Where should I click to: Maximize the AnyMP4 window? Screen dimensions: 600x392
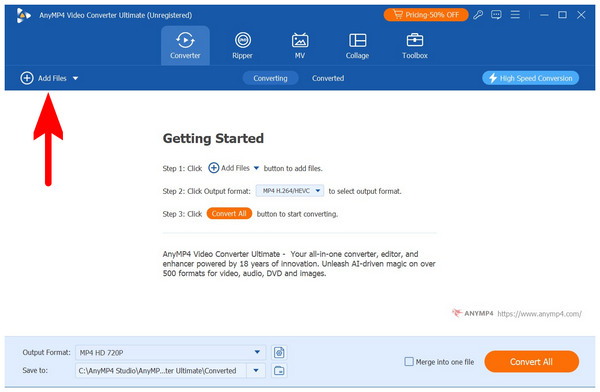coord(562,15)
